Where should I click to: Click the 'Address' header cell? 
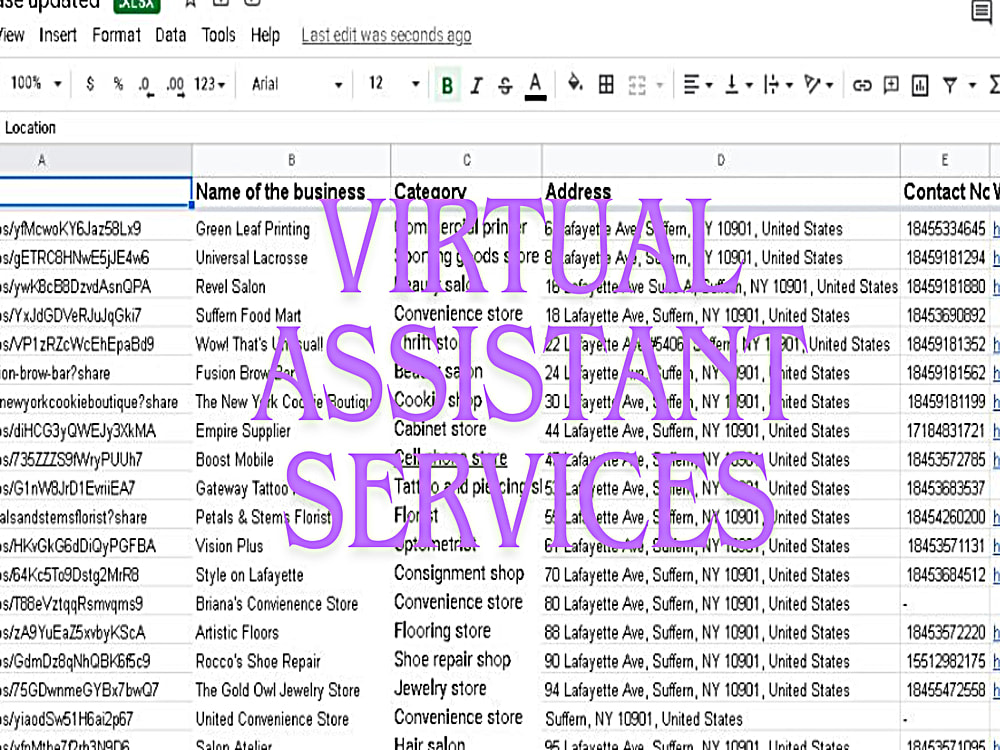[721, 191]
